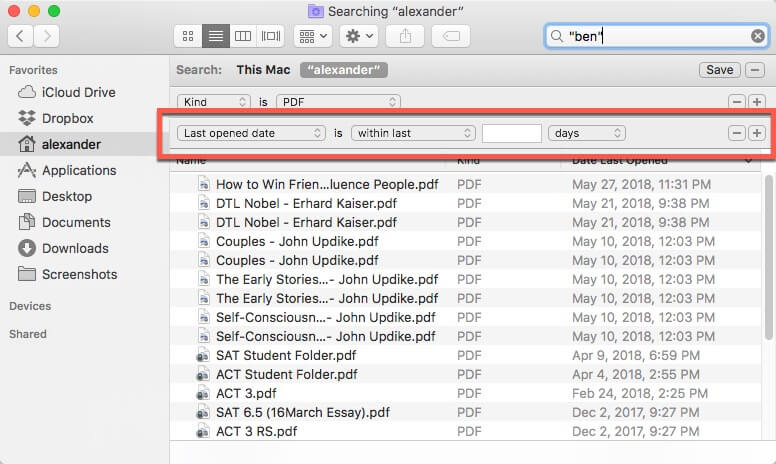Click the Shared sidebar heading
Image resolution: width=776 pixels, height=464 pixels.
(x=28, y=334)
